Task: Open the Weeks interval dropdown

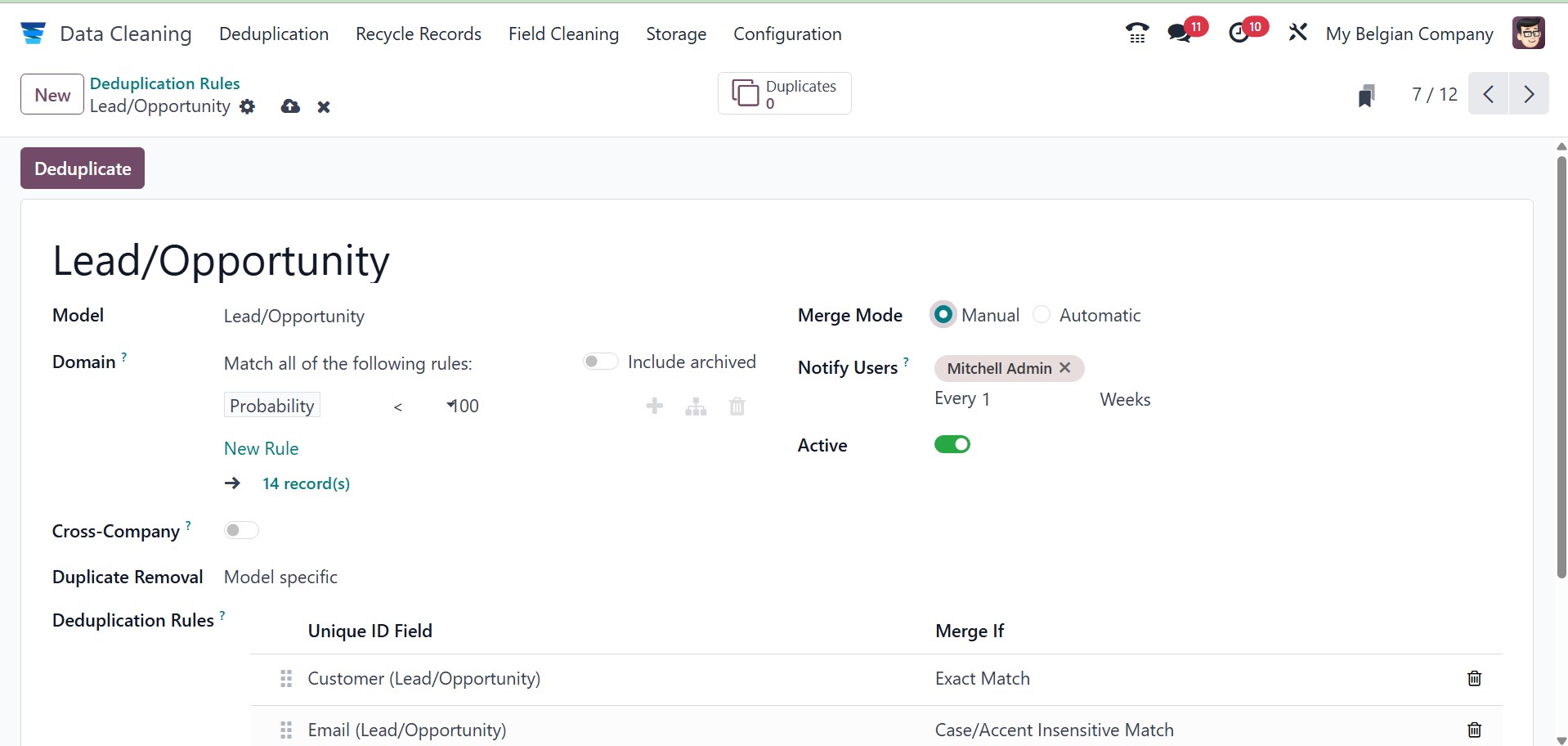Action: [x=1125, y=399]
